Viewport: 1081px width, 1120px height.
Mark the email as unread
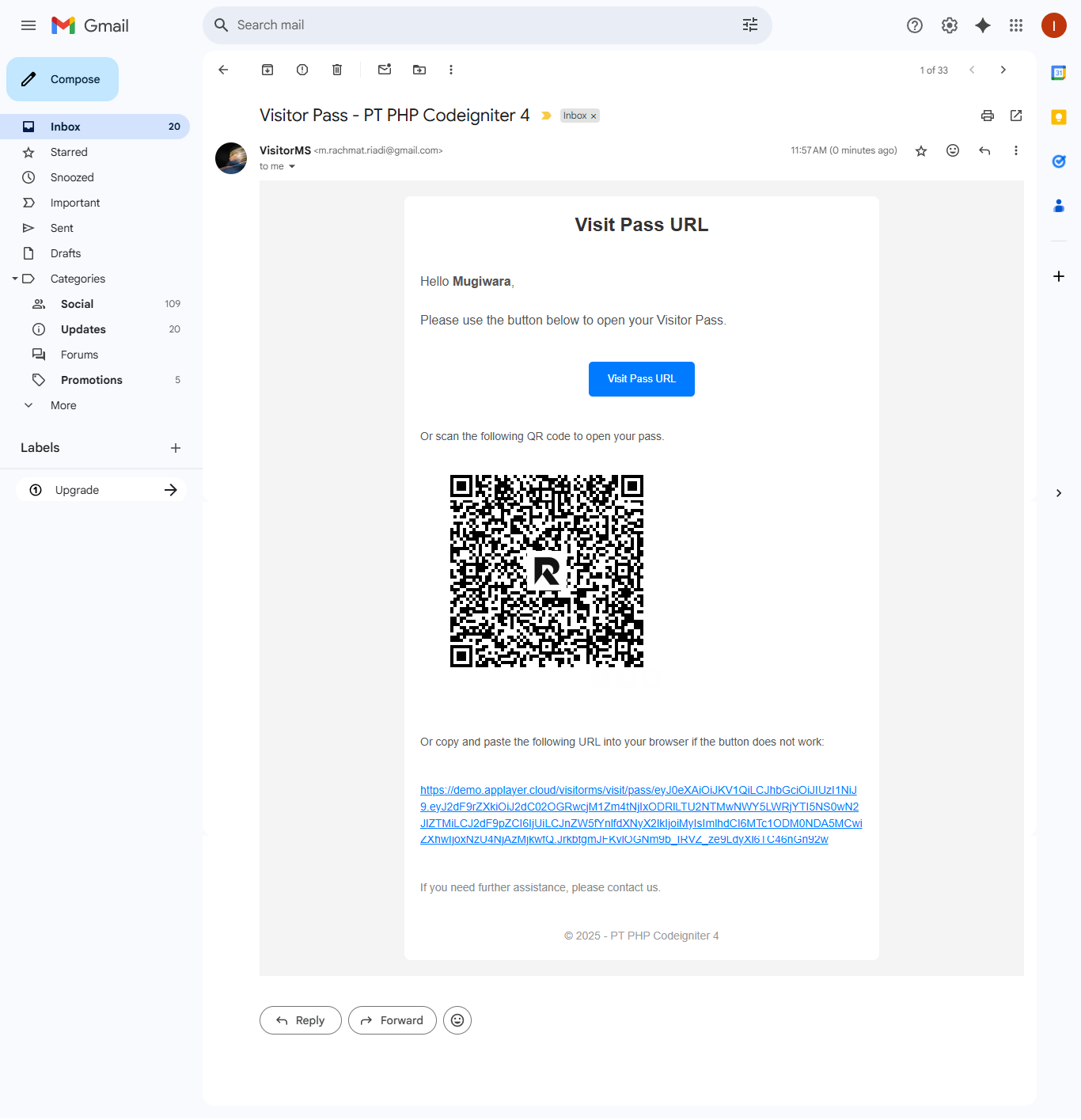385,70
